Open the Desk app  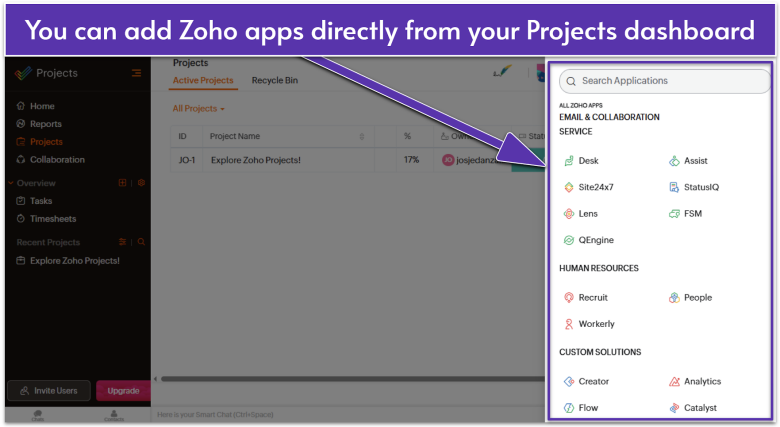[x=581, y=161]
